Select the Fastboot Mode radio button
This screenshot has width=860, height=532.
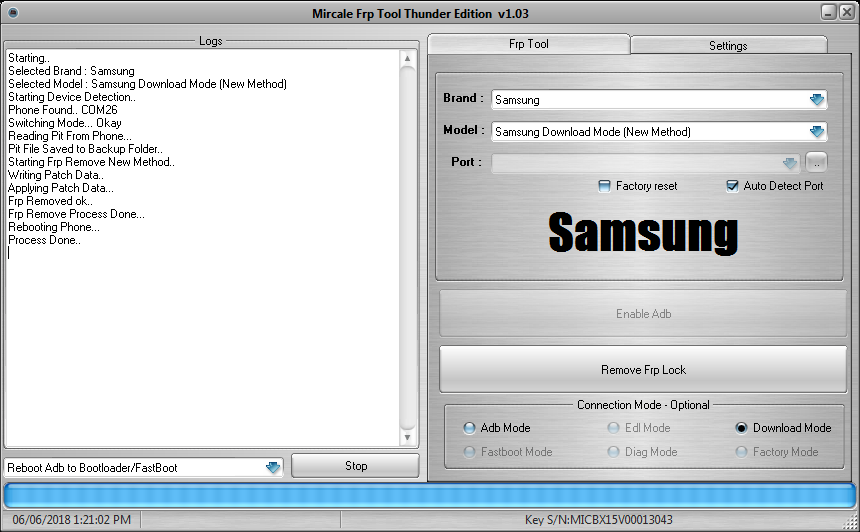469,452
